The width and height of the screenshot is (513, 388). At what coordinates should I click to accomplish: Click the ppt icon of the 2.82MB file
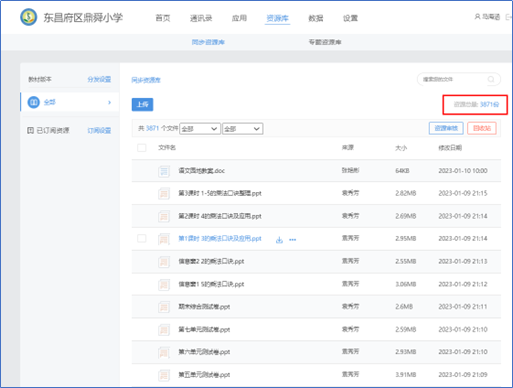(164, 193)
